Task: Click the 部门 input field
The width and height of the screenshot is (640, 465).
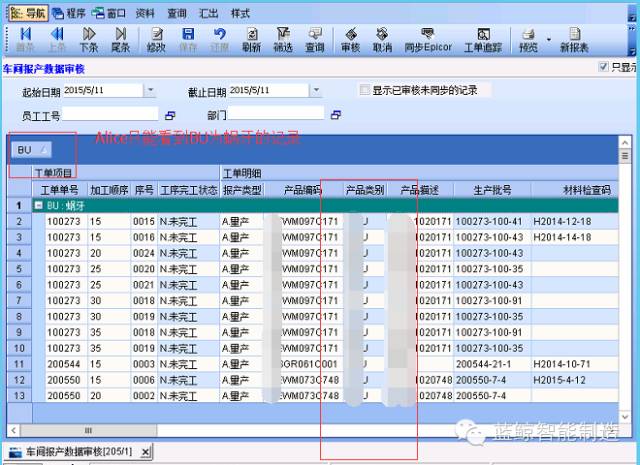Action: [276, 113]
